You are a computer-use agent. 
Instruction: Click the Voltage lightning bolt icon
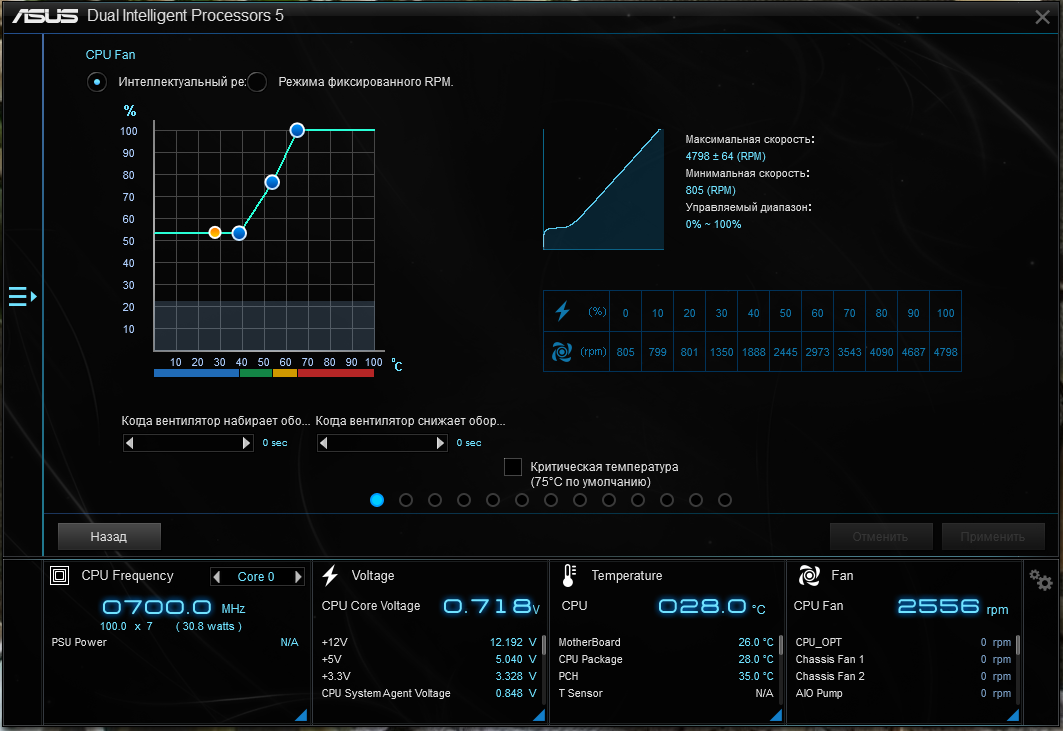coord(330,575)
